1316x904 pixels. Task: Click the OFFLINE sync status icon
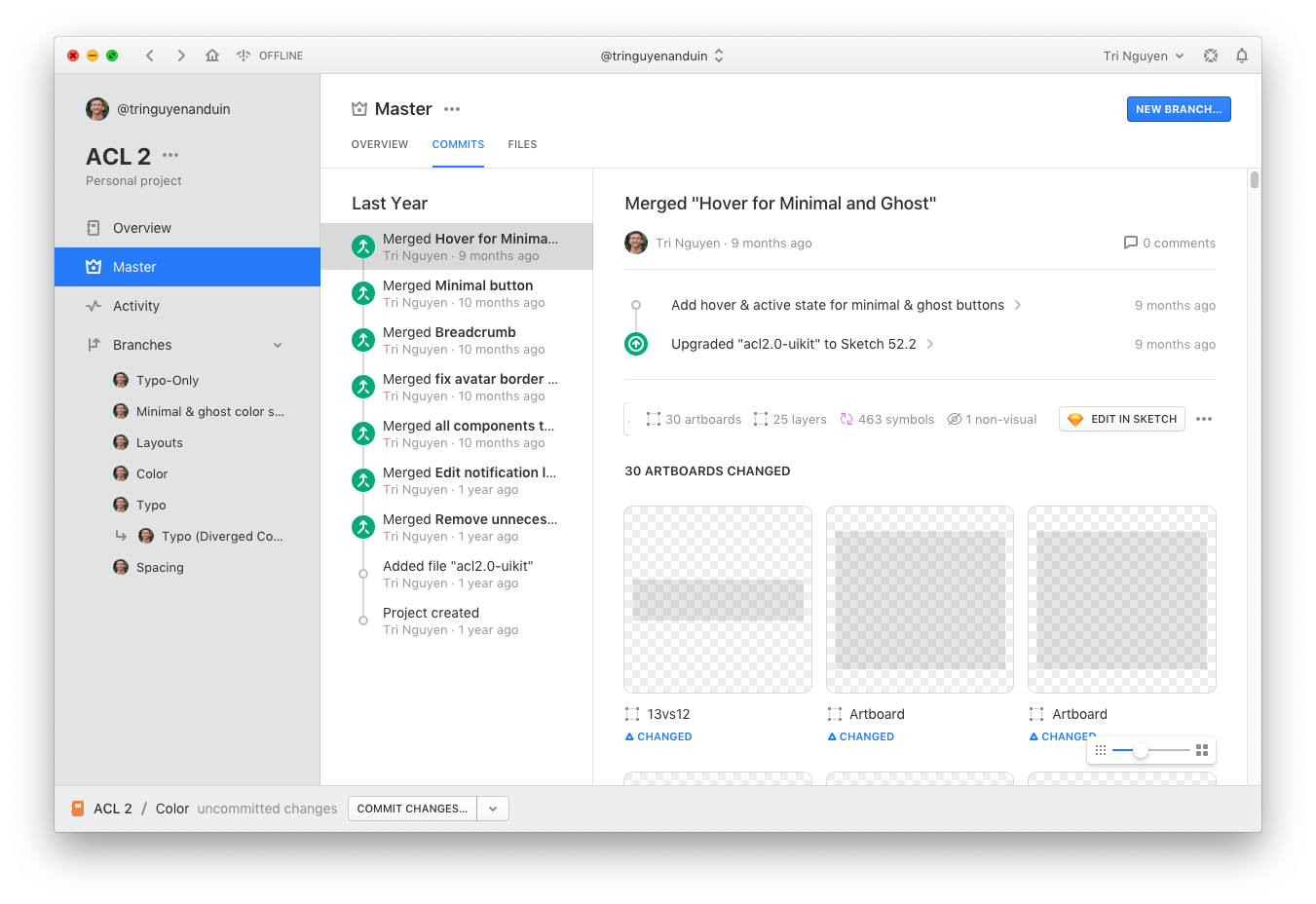tap(244, 56)
